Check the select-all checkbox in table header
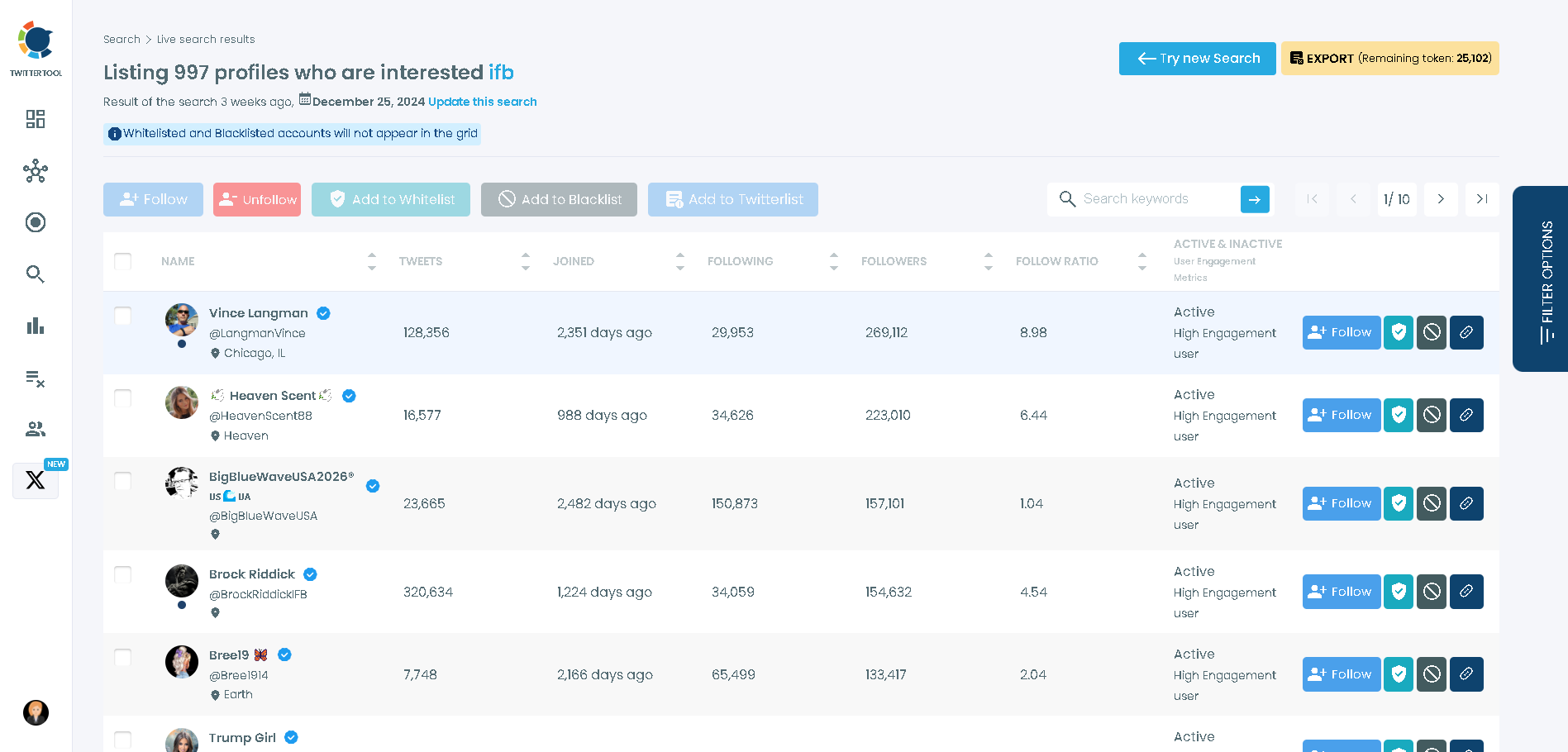The height and width of the screenshot is (752, 1568). click(x=122, y=260)
